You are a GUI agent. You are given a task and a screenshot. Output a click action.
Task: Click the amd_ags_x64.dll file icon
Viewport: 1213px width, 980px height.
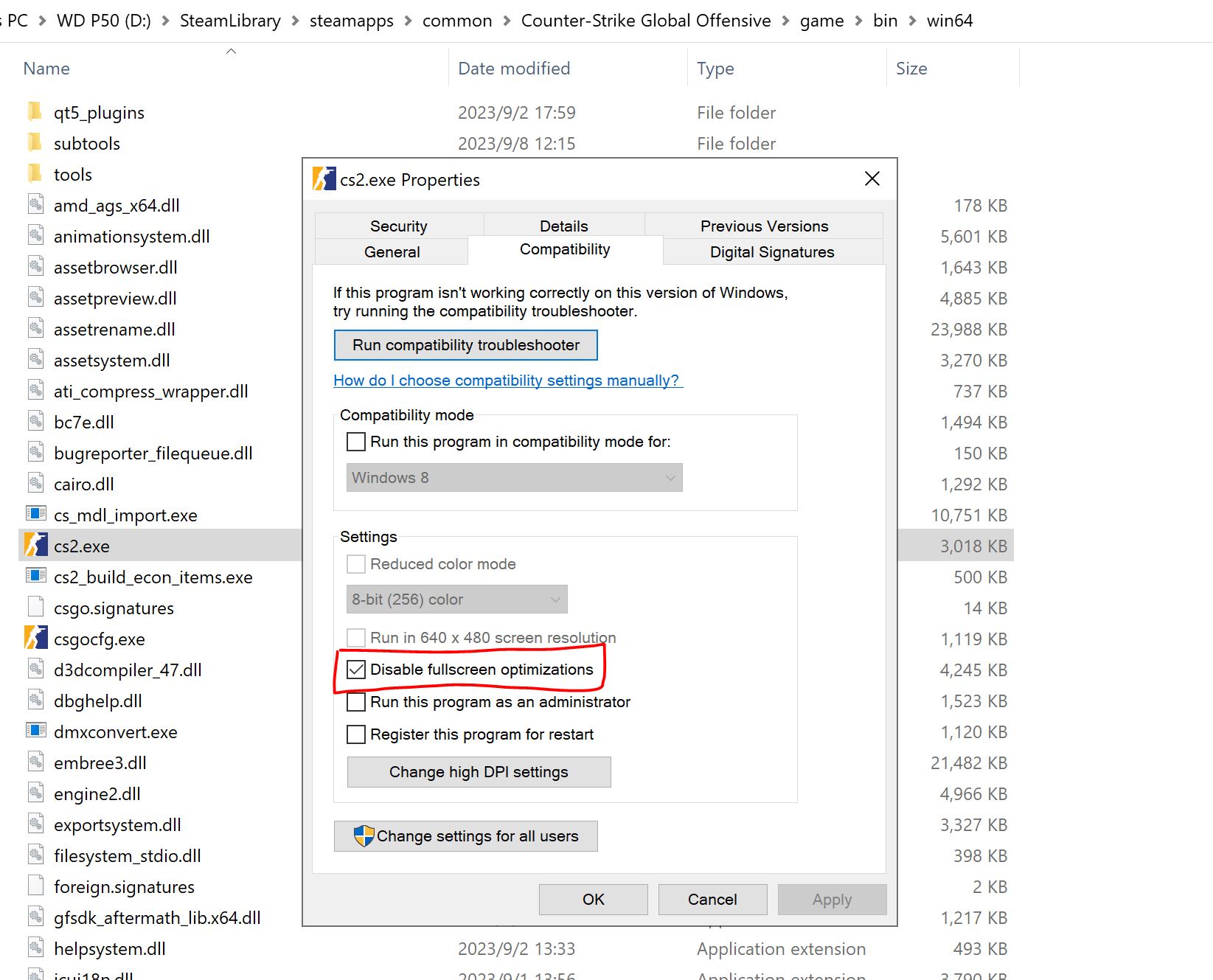[x=35, y=205]
